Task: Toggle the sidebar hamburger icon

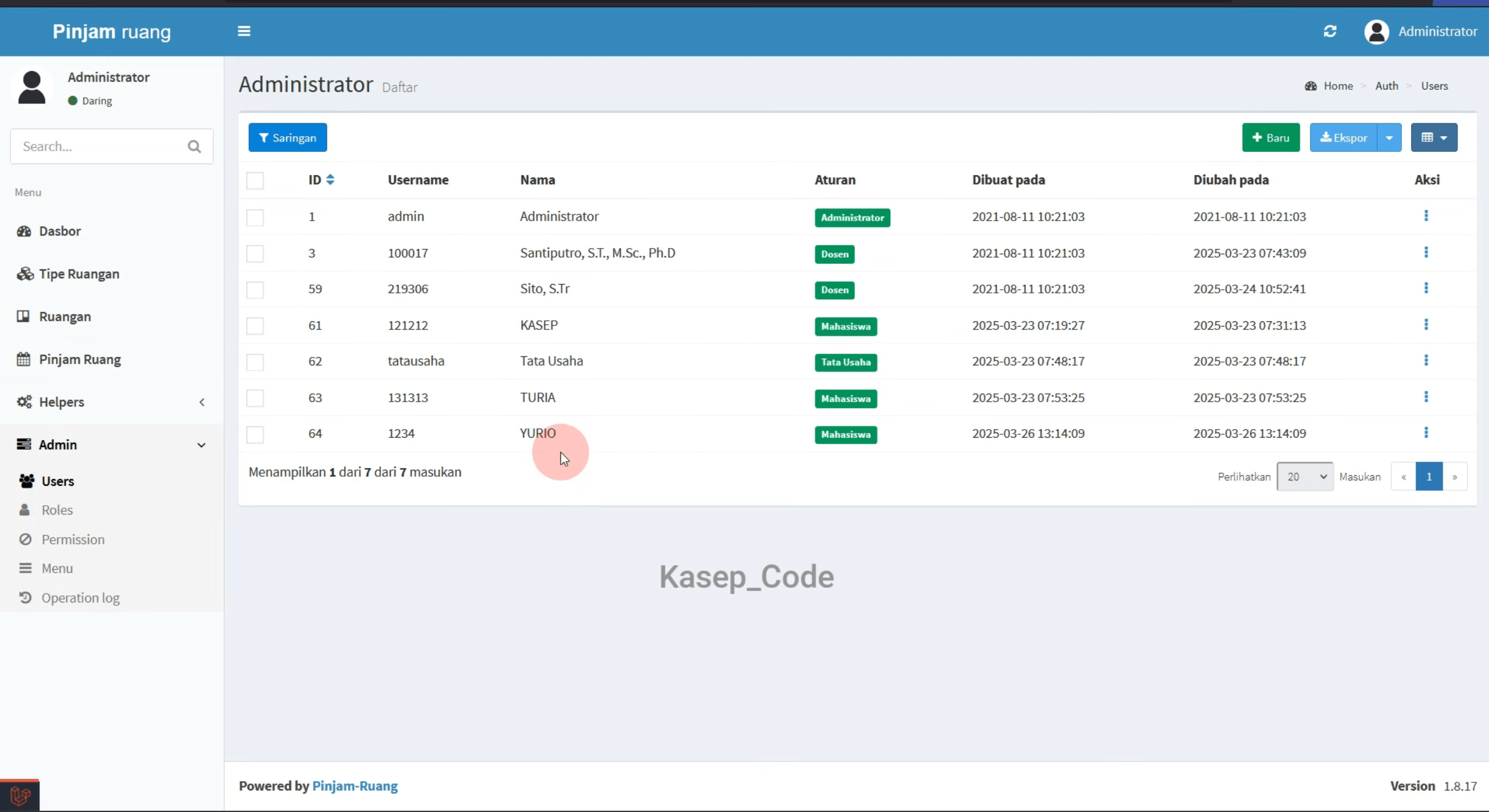Action: 244,31
